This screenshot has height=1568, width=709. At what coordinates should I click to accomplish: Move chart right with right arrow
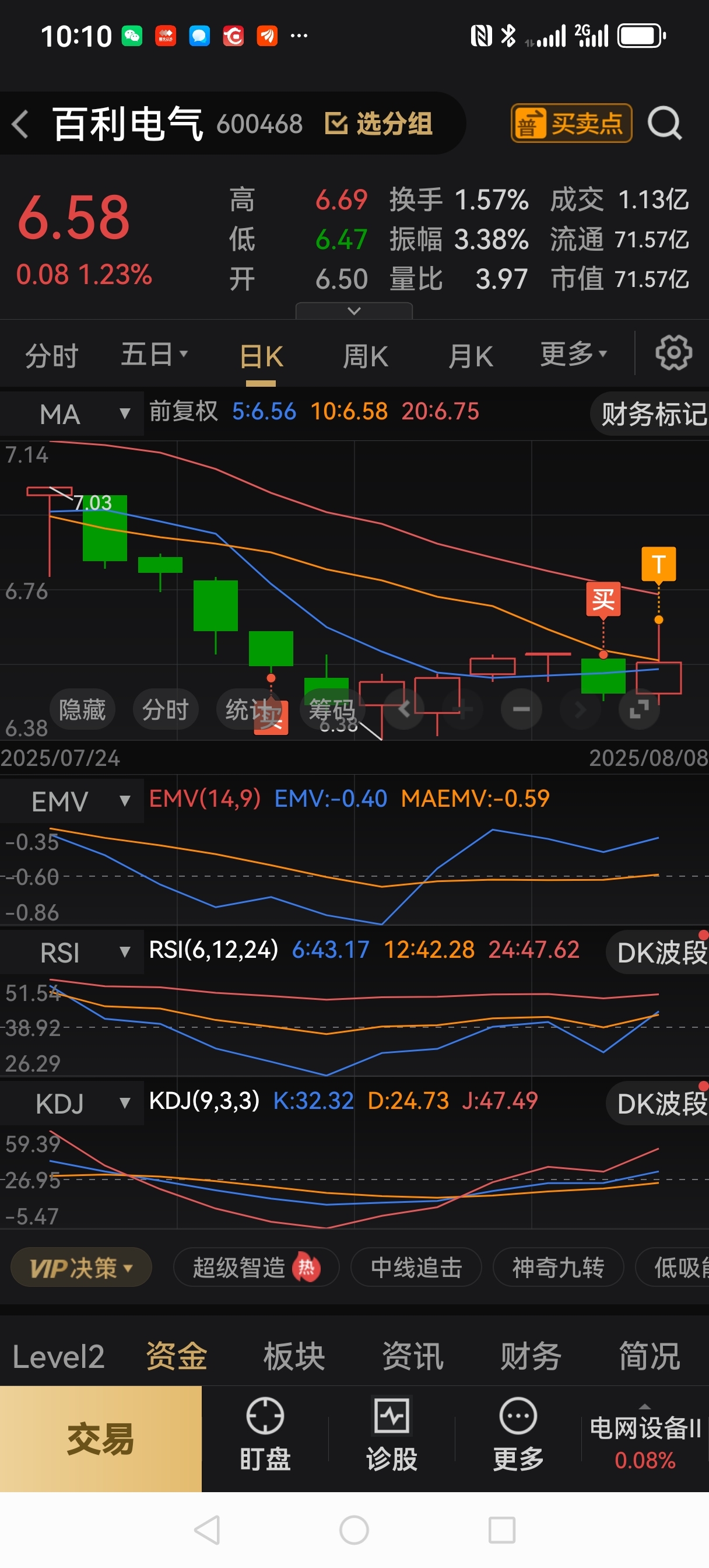[580, 709]
